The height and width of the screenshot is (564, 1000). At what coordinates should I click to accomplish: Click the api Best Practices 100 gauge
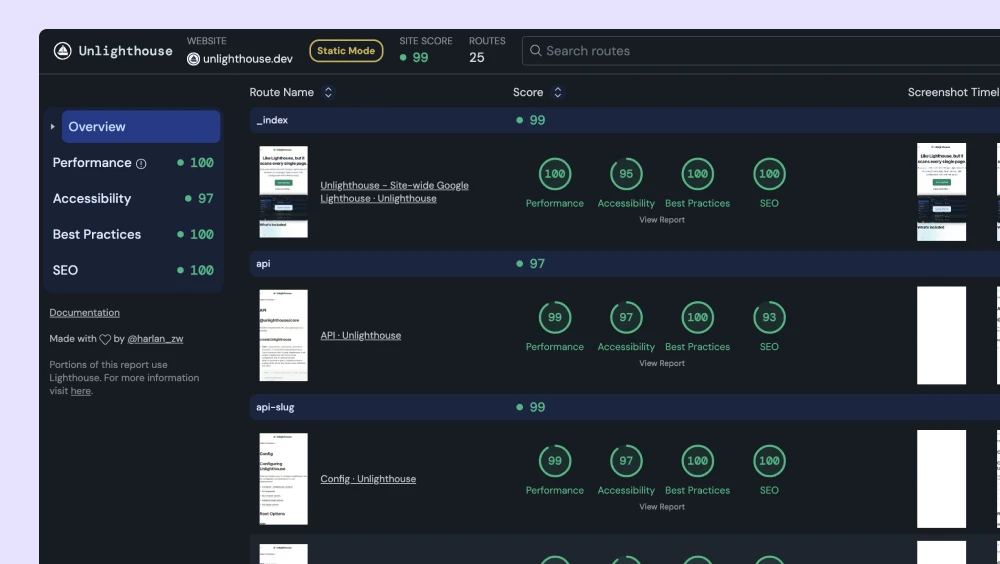point(698,317)
